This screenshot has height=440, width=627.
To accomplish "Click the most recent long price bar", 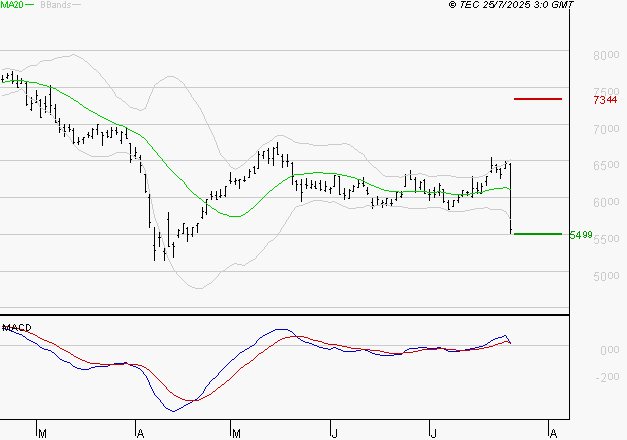I will [x=511, y=196].
